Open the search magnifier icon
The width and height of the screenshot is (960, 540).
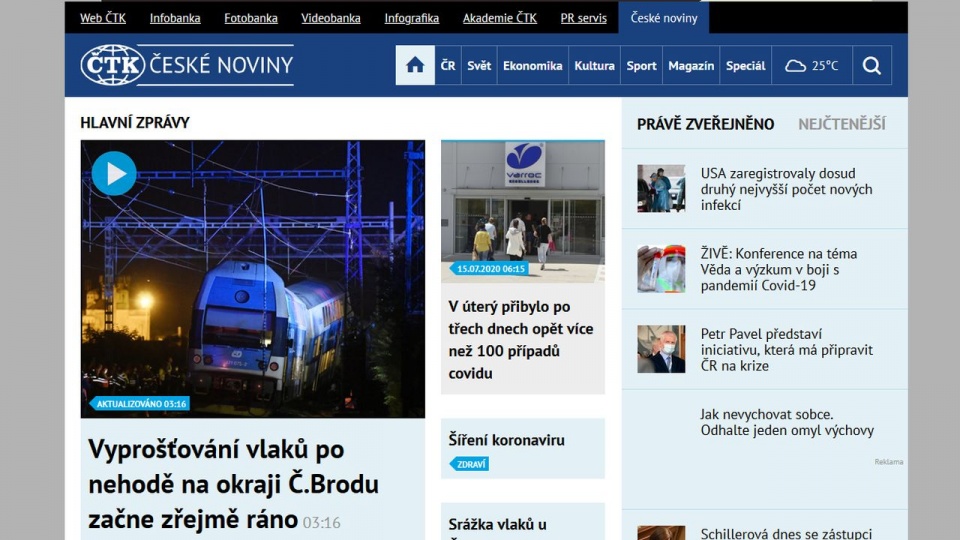coord(872,66)
